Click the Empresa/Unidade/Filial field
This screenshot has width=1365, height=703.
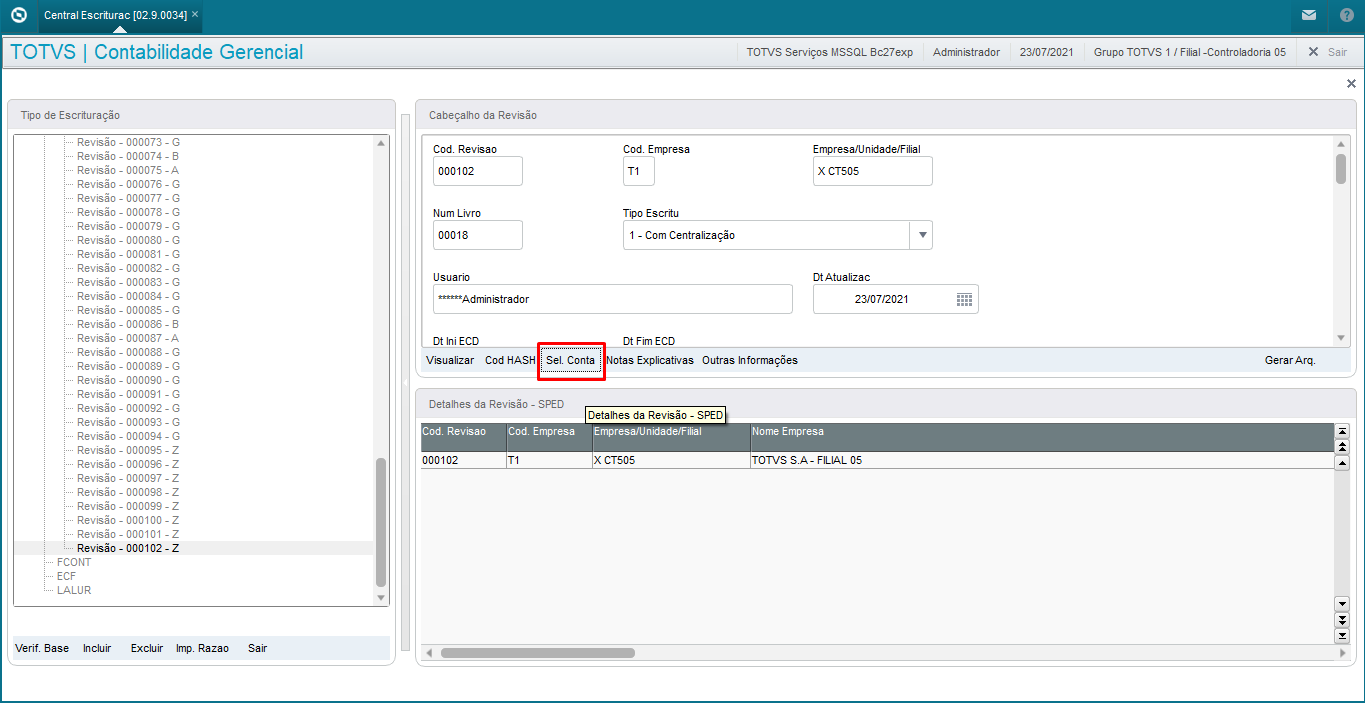click(x=873, y=171)
